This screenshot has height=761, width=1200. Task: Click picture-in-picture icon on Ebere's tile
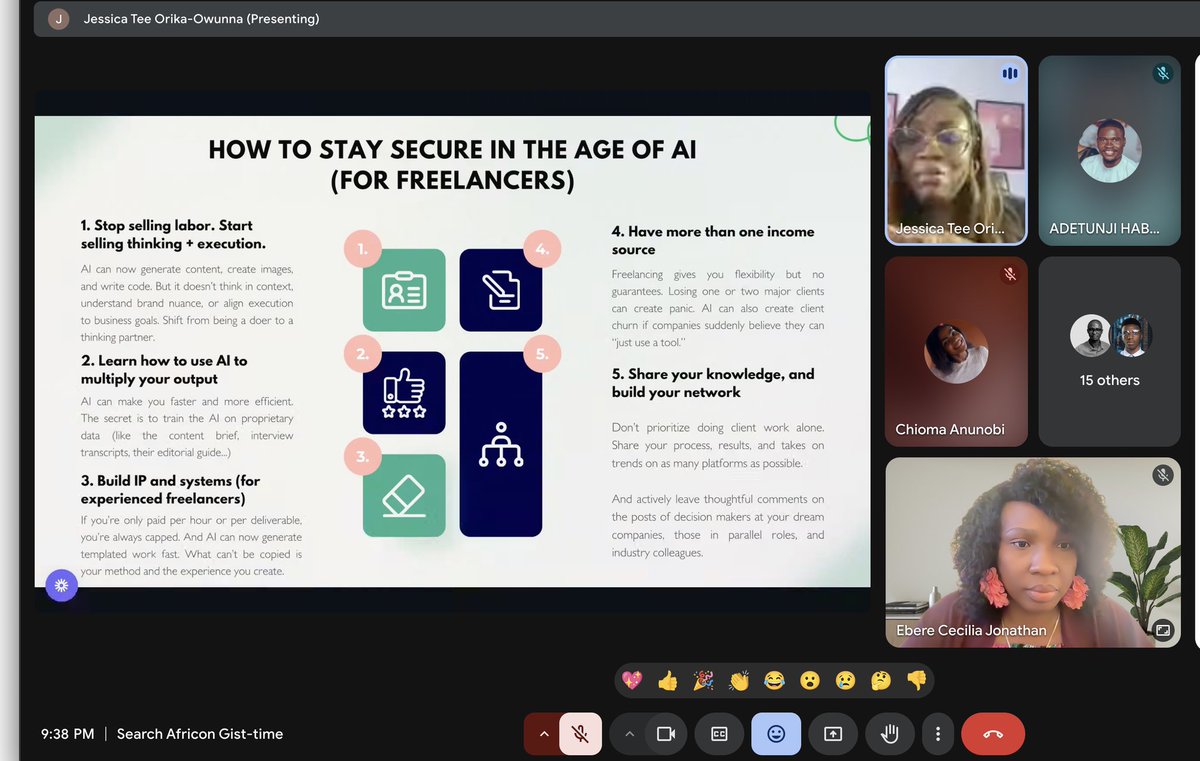pos(1162,630)
